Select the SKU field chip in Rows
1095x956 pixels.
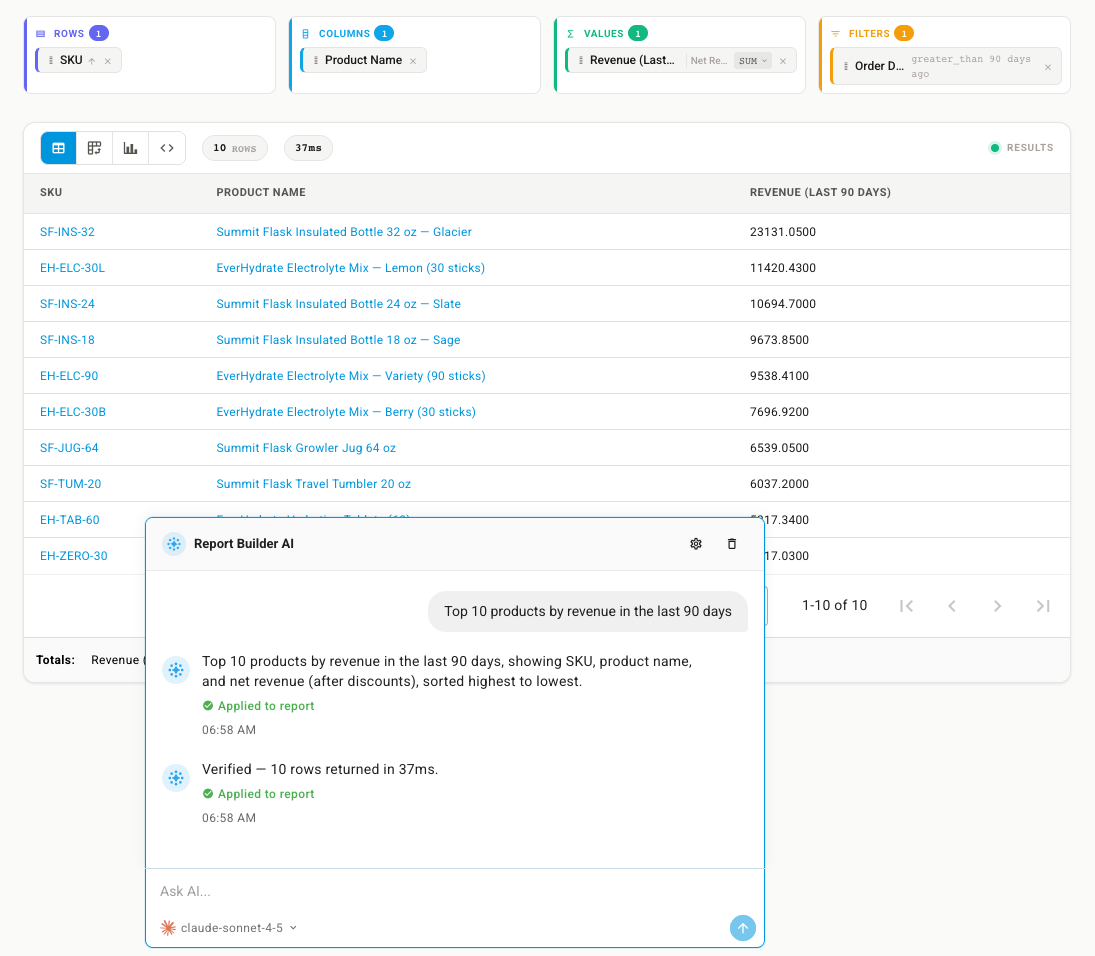pos(79,61)
